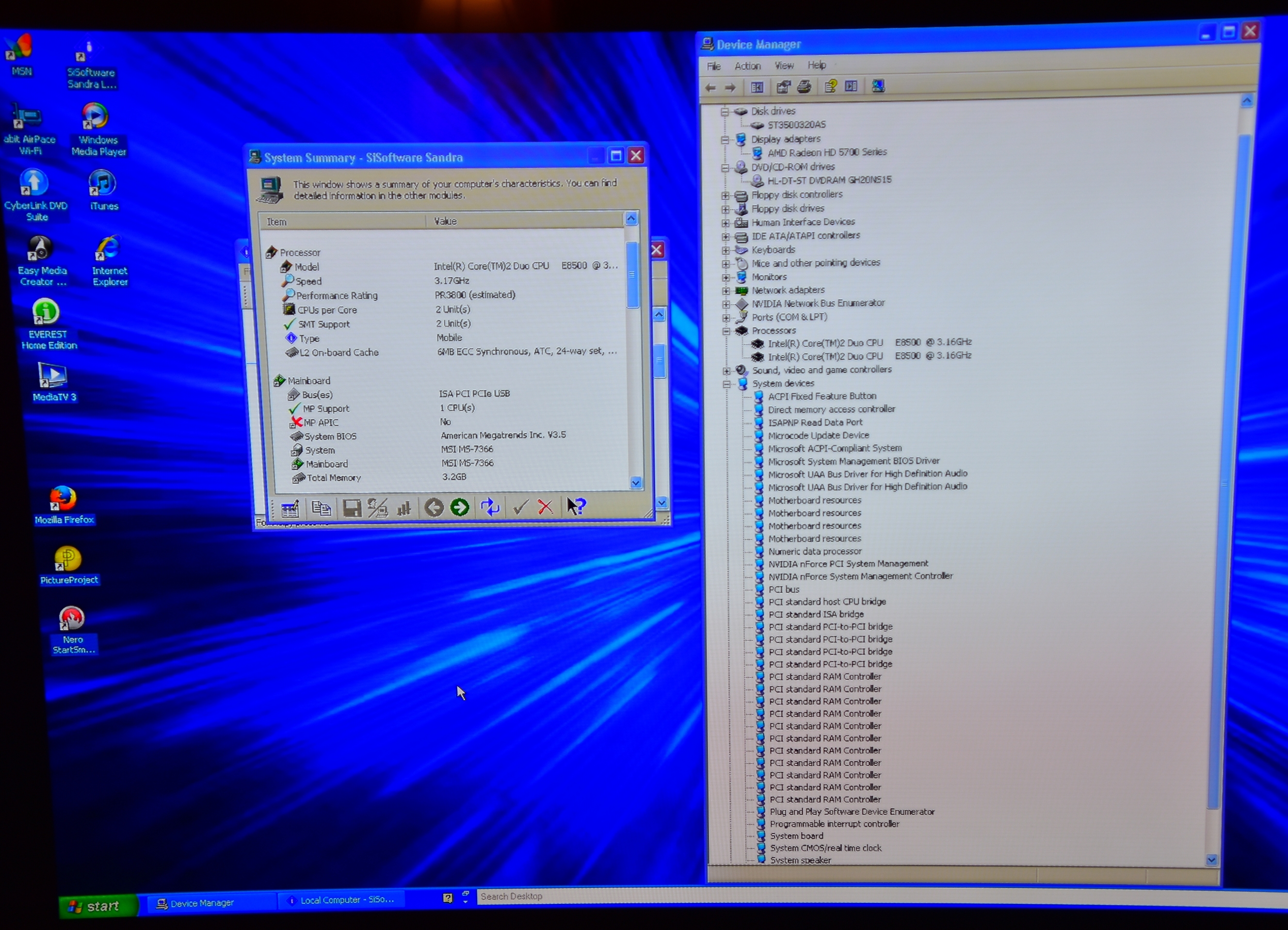1288x930 pixels.
Task: Launch CyberLink DVD Suite icon
Action: tap(35, 195)
